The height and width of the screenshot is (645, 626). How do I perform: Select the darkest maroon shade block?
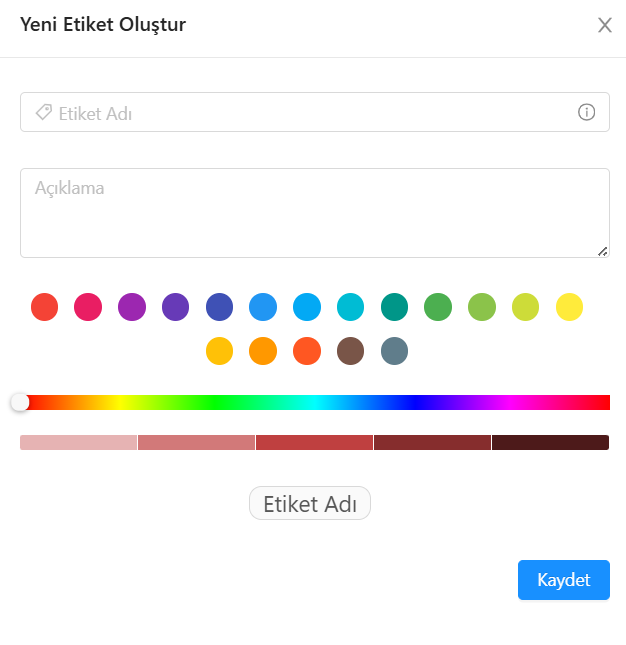pyautogui.click(x=550, y=442)
